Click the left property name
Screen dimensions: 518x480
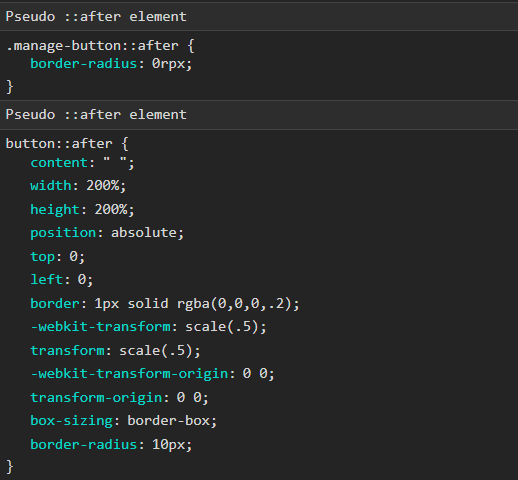pos(47,279)
